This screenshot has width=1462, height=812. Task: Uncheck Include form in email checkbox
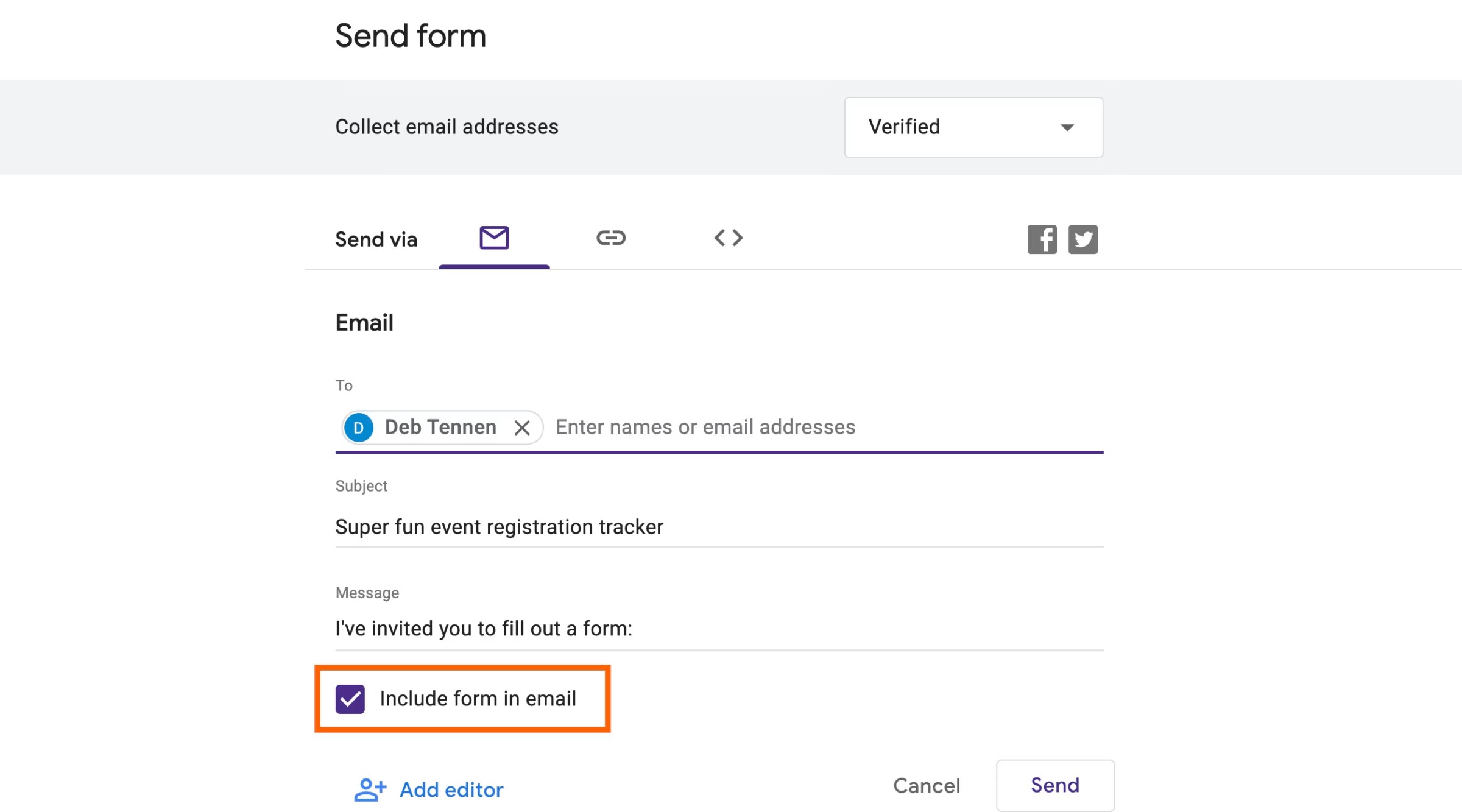click(x=350, y=699)
